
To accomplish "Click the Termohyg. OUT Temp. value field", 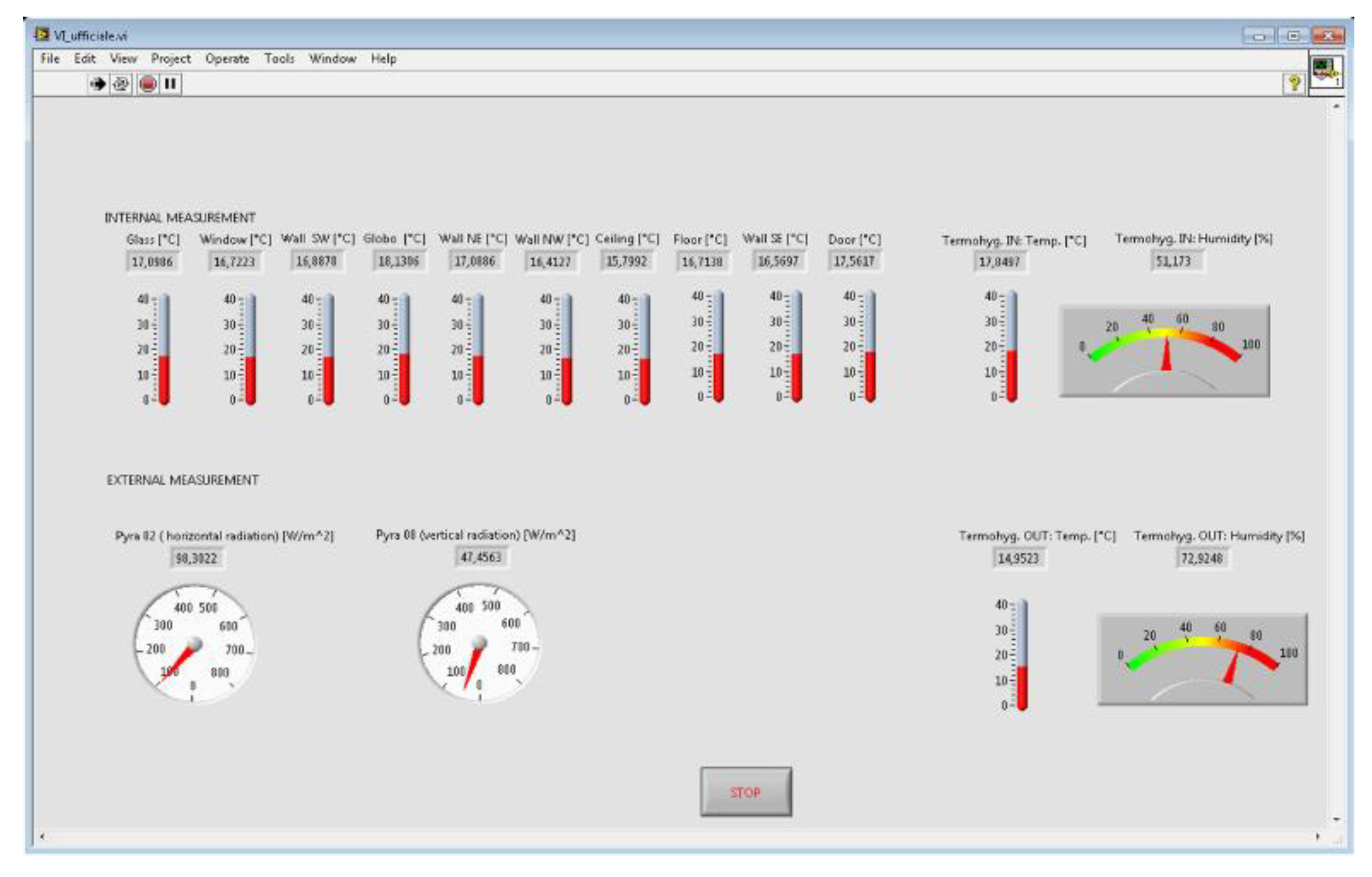I will (x=1018, y=558).
